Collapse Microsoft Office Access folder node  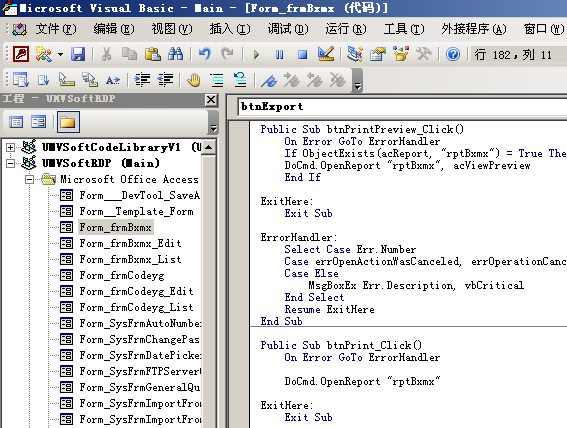[x=30, y=179]
